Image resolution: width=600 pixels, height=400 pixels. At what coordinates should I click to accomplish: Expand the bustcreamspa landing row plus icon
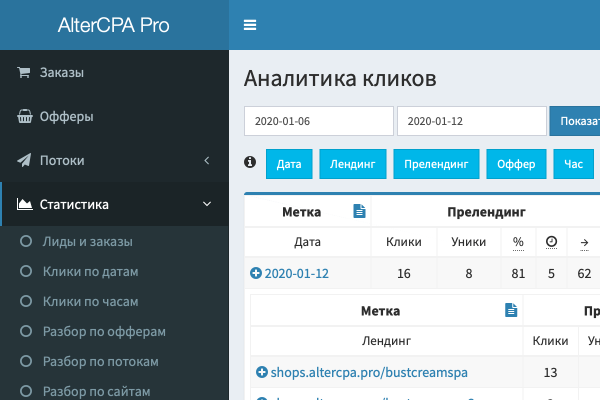pyautogui.click(x=262, y=372)
